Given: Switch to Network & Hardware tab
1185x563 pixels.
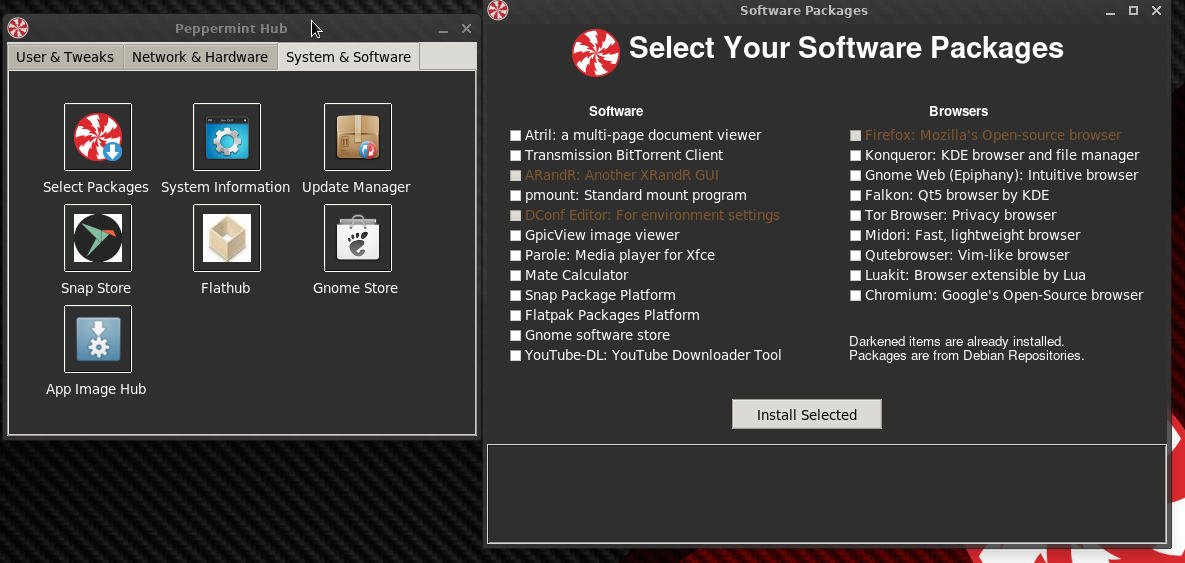Looking at the screenshot, I should tap(200, 57).
